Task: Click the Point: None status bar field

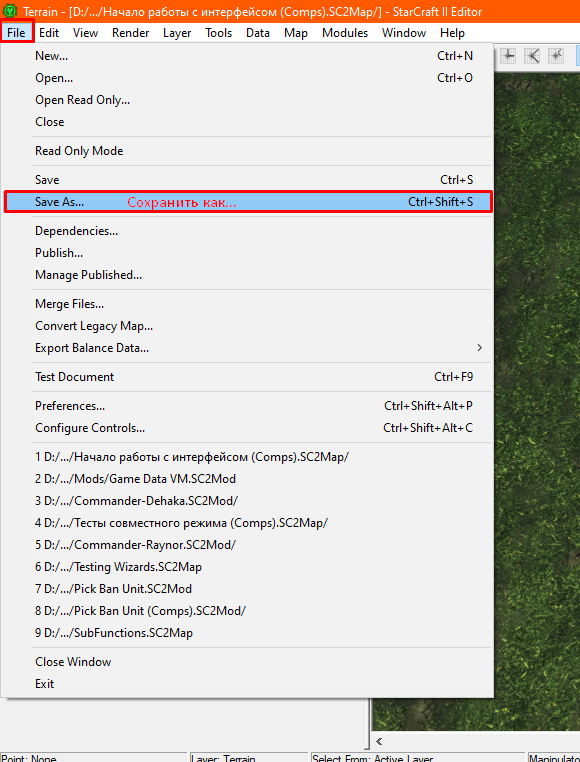Action: (x=93, y=757)
